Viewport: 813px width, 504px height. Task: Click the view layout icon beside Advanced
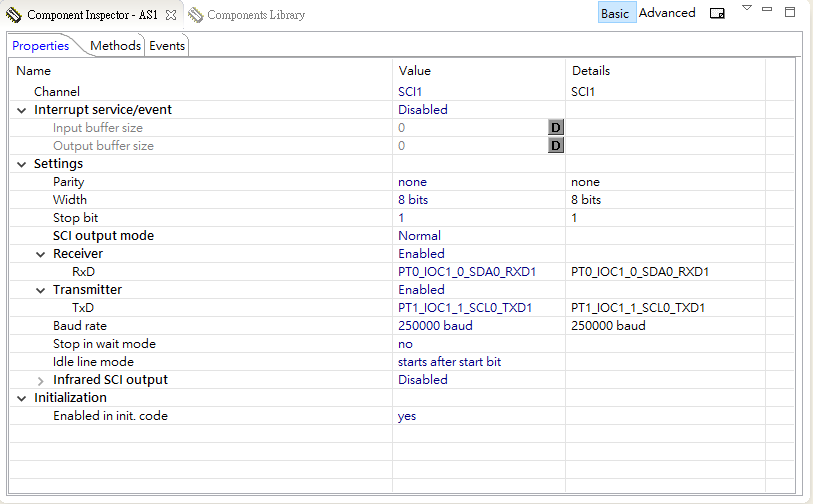(x=717, y=14)
